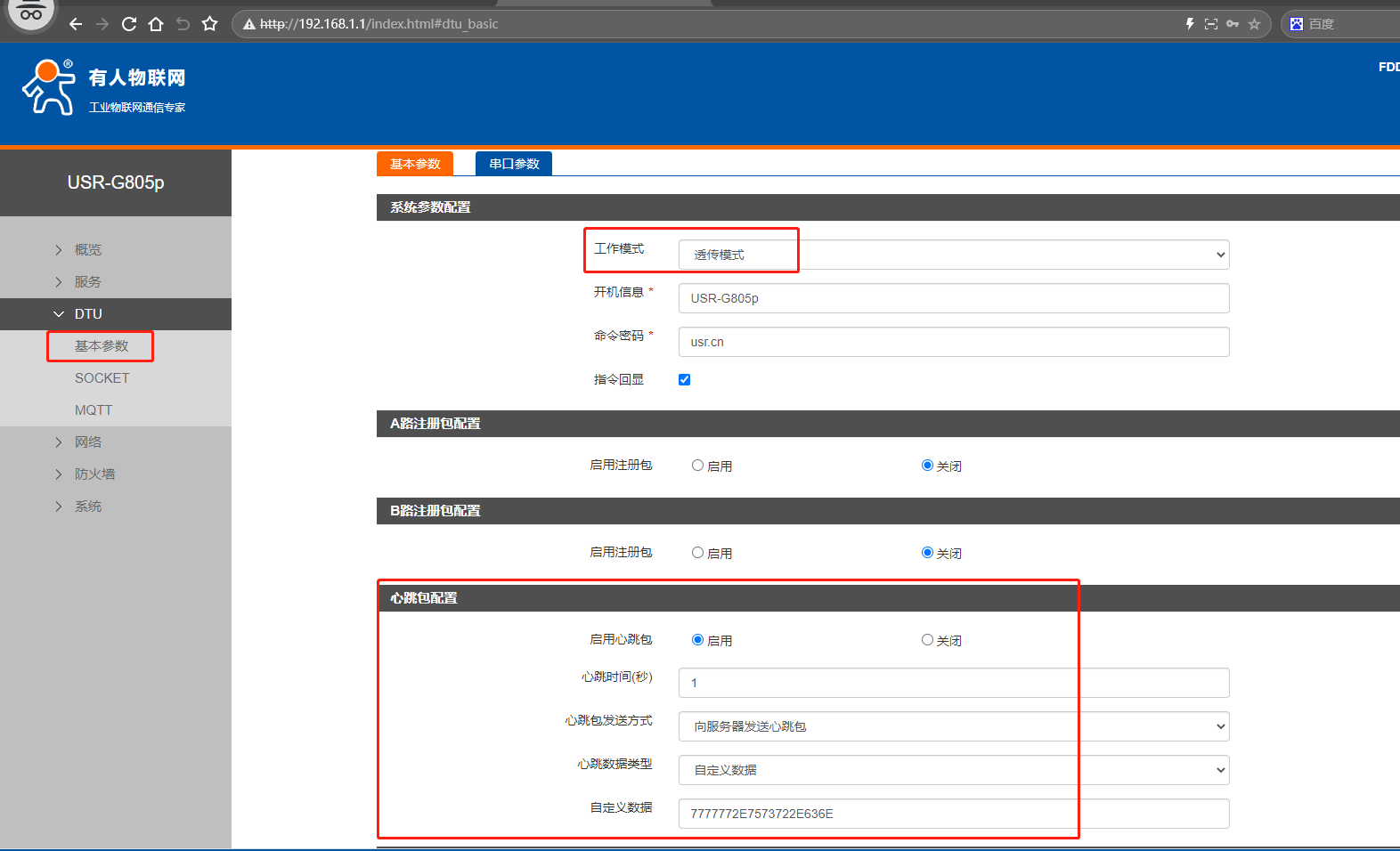Select the 基本参数 orange tab
Screen dimensions: 1400x851
click(415, 164)
